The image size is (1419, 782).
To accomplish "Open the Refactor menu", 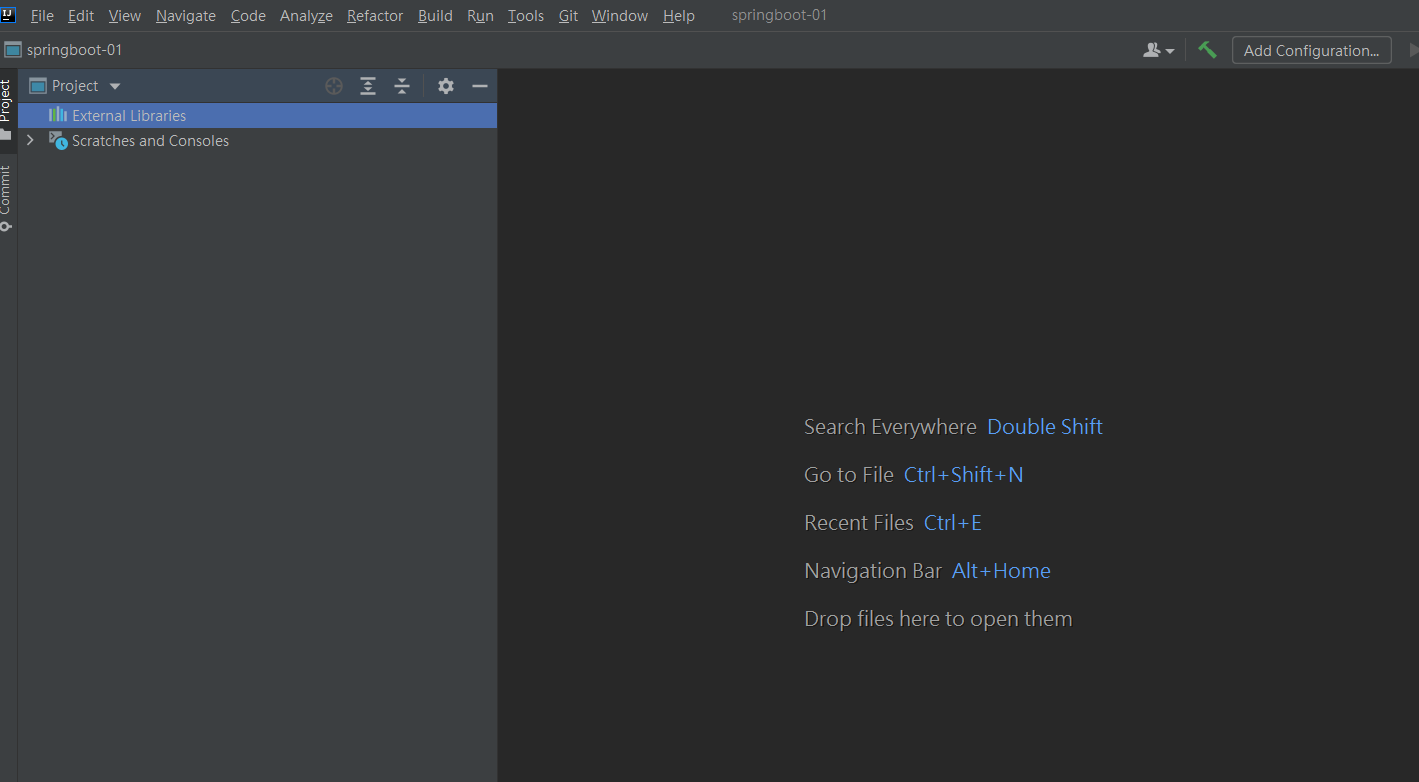I will click(375, 16).
